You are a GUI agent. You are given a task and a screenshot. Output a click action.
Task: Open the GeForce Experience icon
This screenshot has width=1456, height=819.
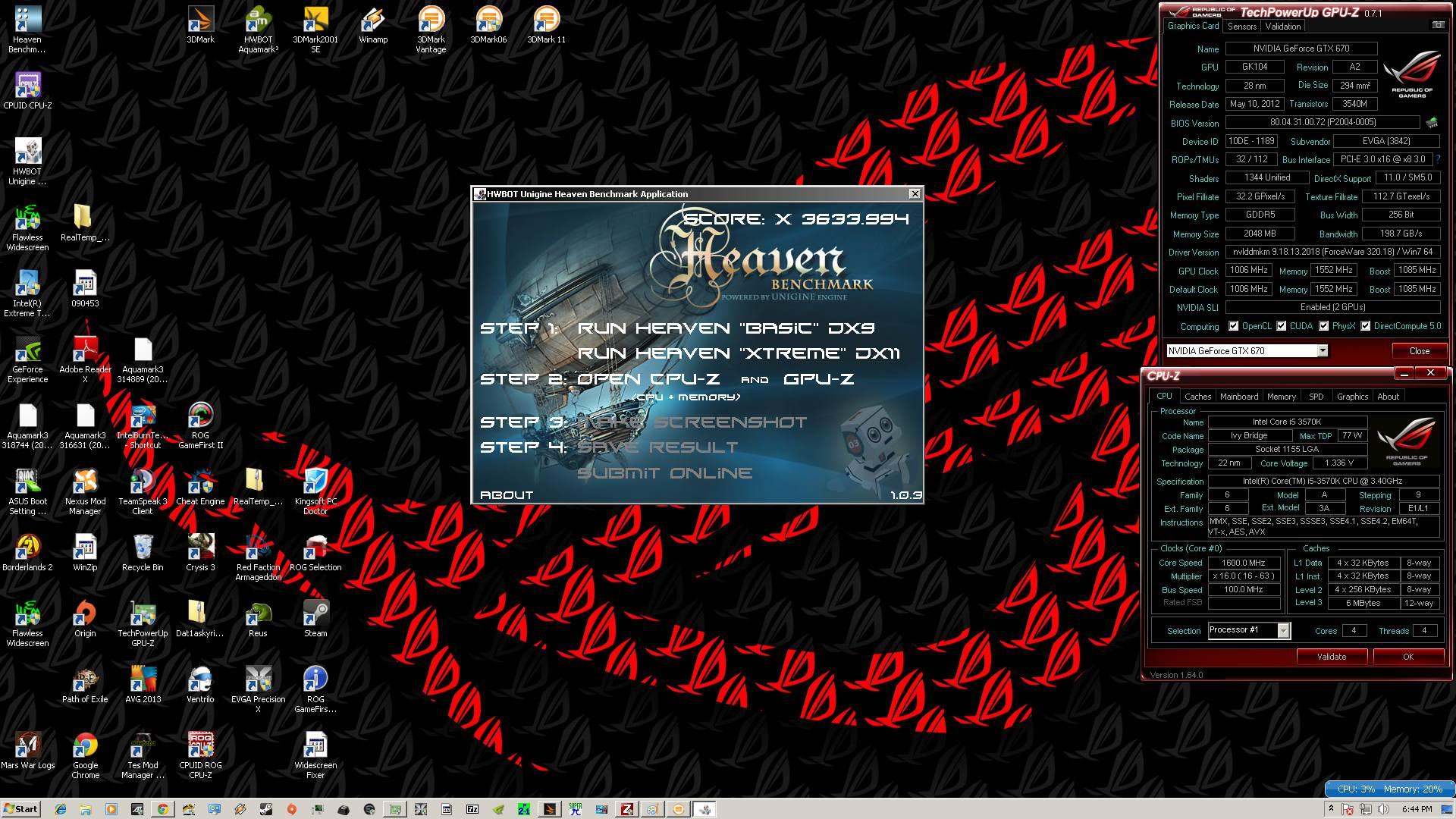point(27,359)
